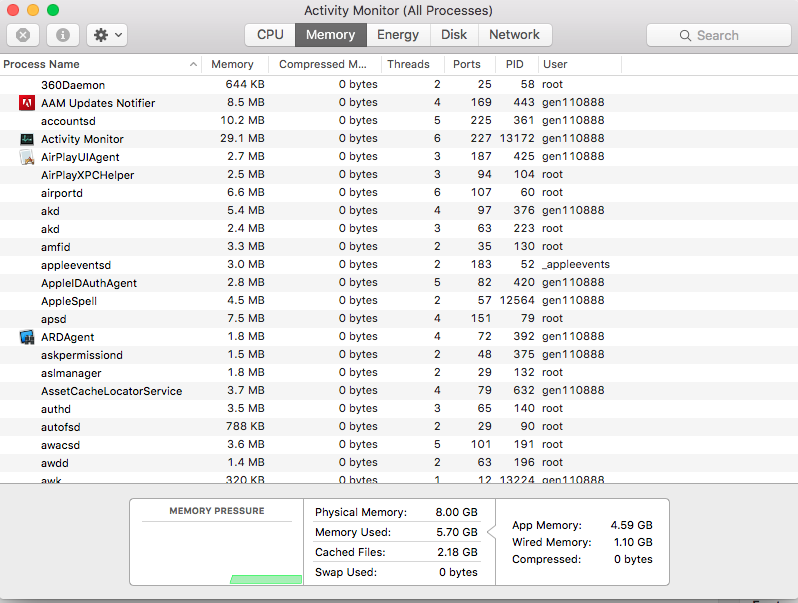The width and height of the screenshot is (798, 603).
Task: Click the Cached Files 2.18 GB value
Action: click(x=457, y=552)
